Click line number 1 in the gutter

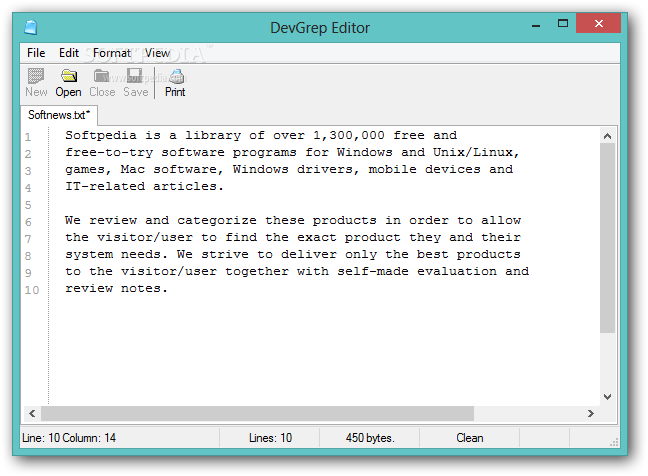pyautogui.click(x=28, y=137)
